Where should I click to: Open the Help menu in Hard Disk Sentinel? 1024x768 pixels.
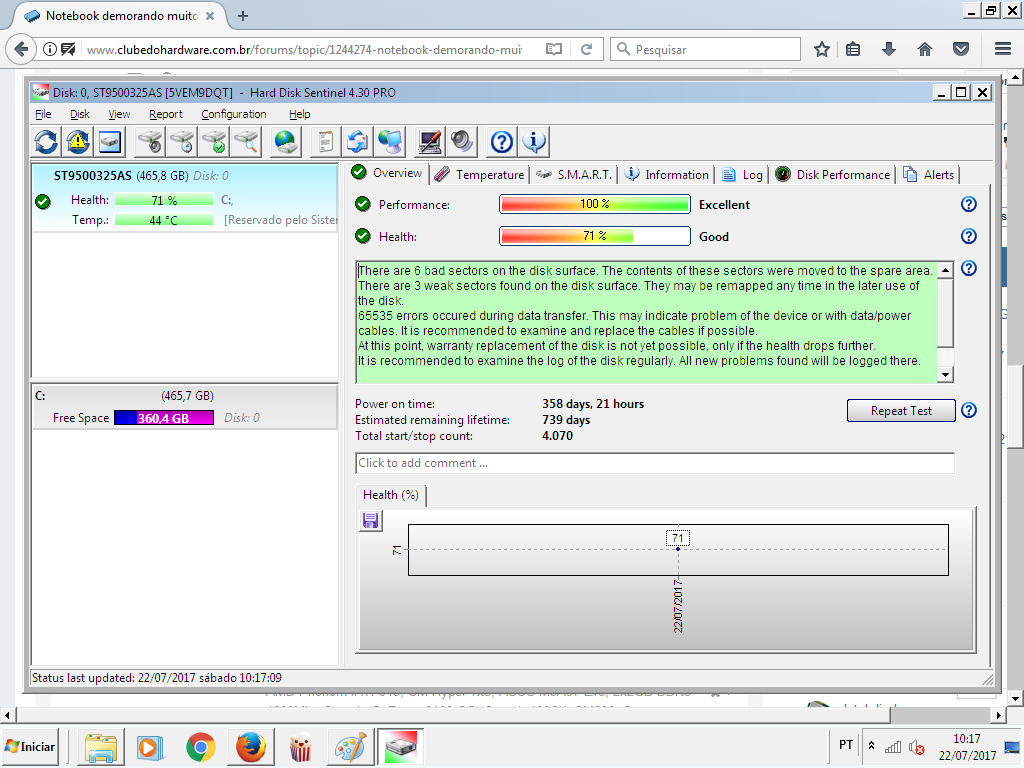pos(300,114)
